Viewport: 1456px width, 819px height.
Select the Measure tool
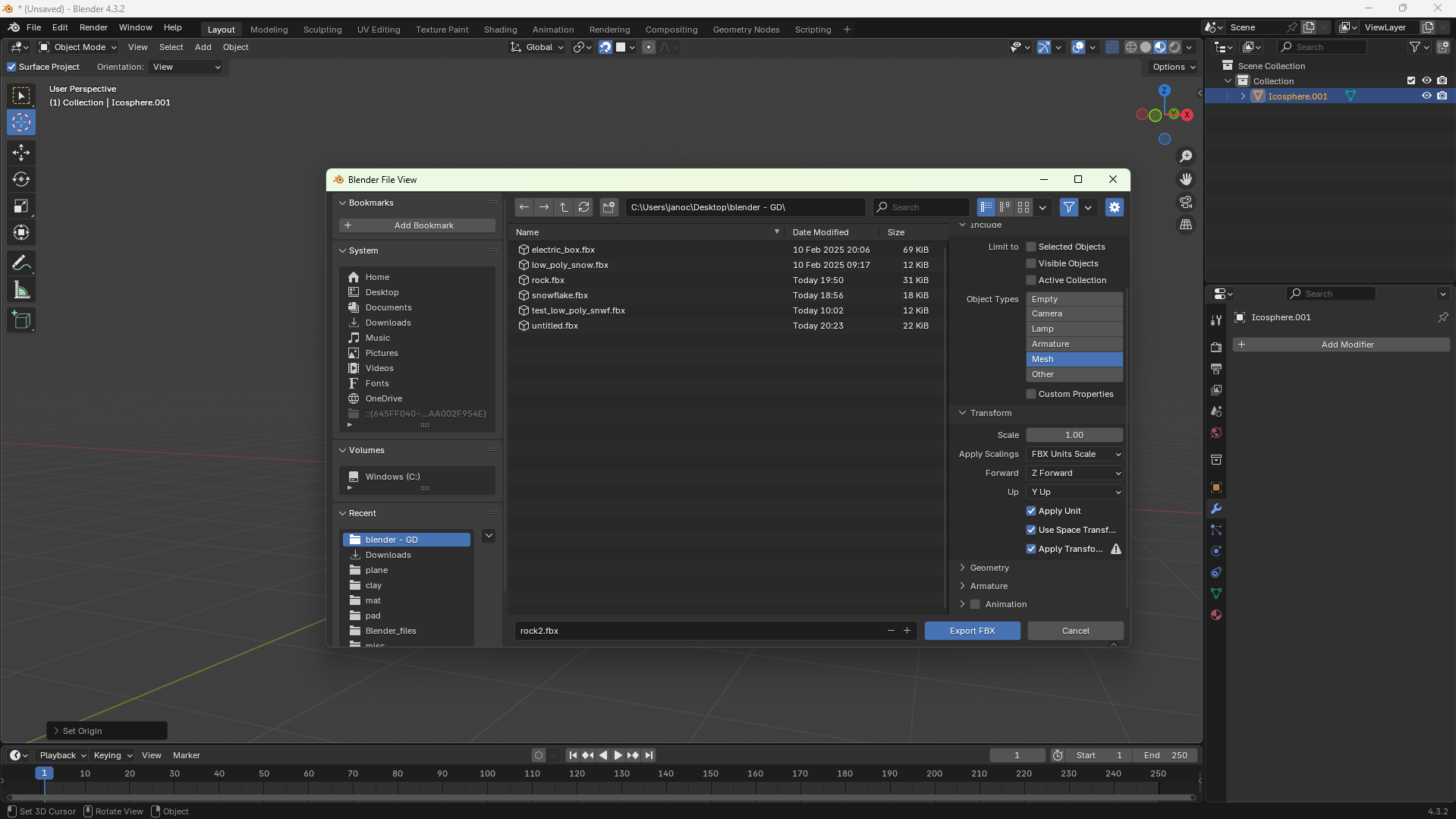pos(21,290)
